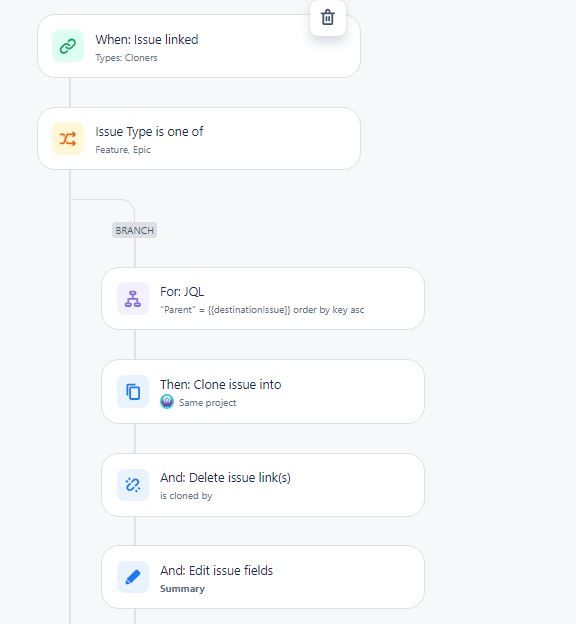Click the purple JQL branch hierarchy icon
This screenshot has width=576, height=624.
click(x=133, y=298)
